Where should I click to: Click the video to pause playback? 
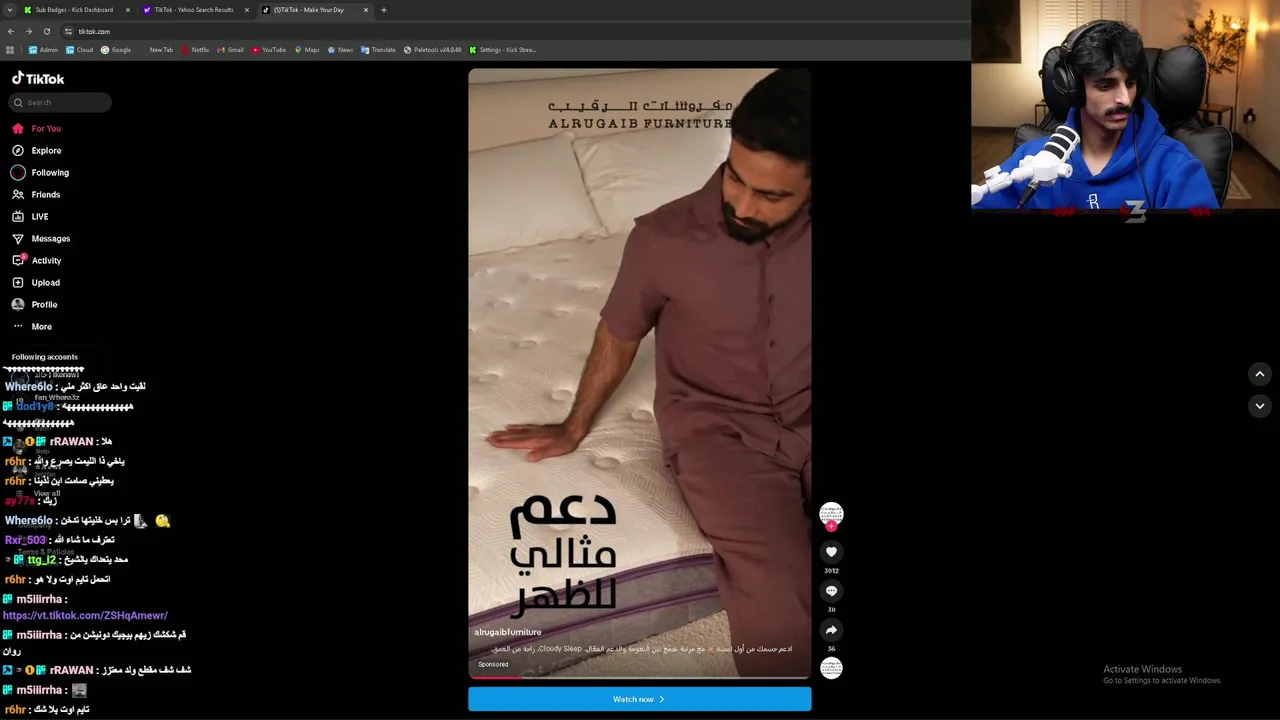pyautogui.click(x=640, y=373)
